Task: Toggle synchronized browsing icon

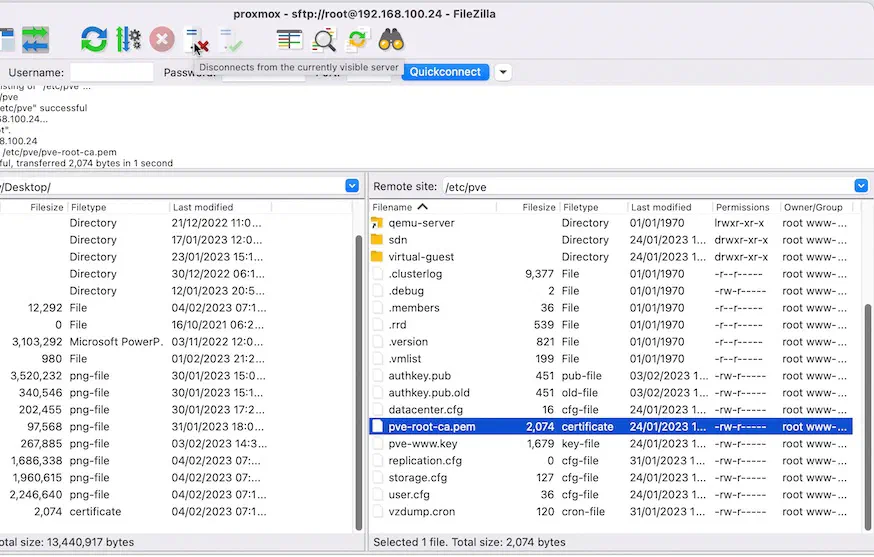Action: 357,40
